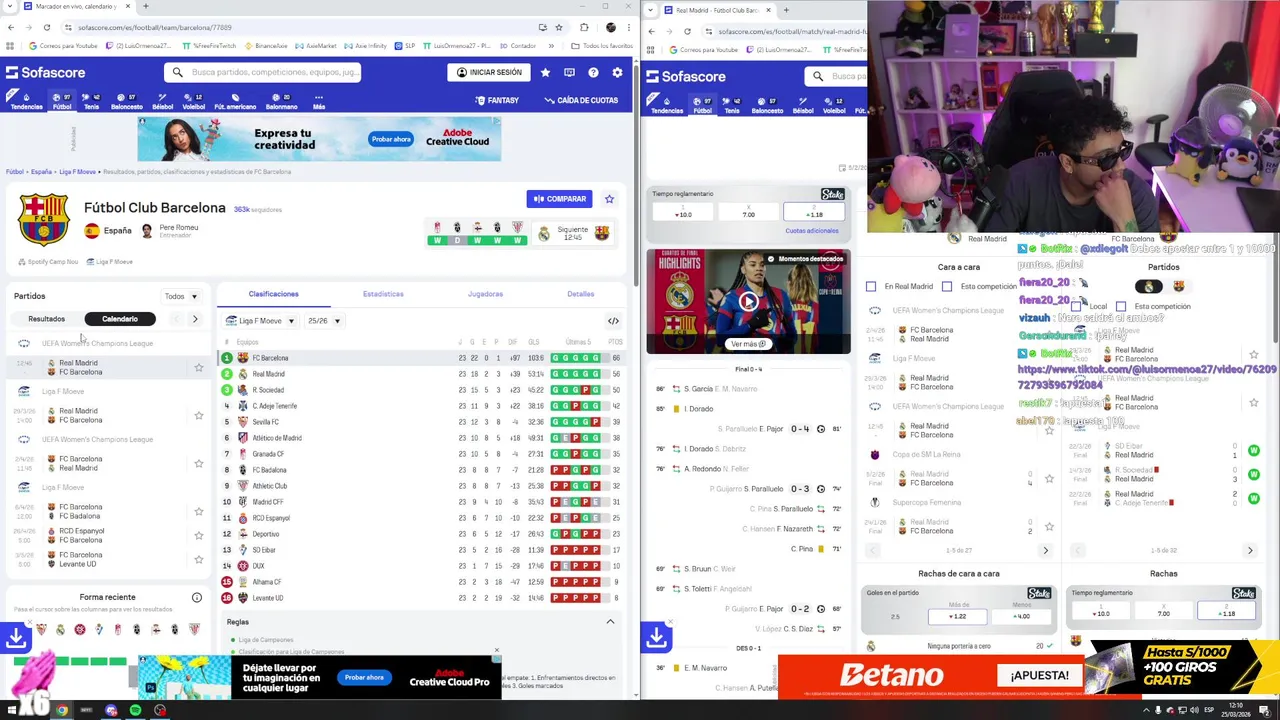This screenshot has height=720, width=1280.
Task: Open Favorites star in left Sofascore header
Action: coord(545,72)
